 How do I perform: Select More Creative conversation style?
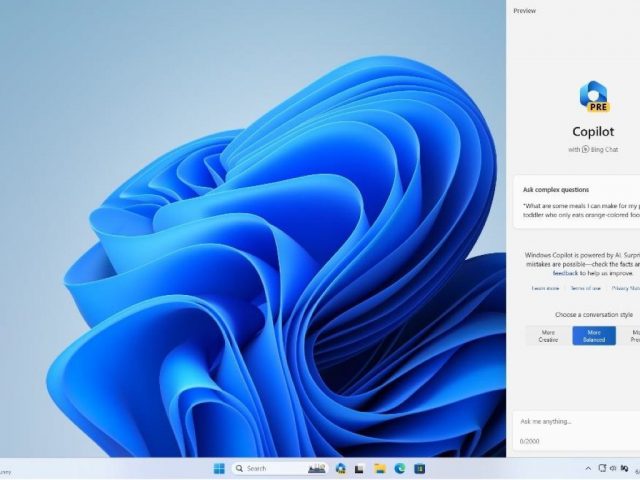(x=548, y=336)
